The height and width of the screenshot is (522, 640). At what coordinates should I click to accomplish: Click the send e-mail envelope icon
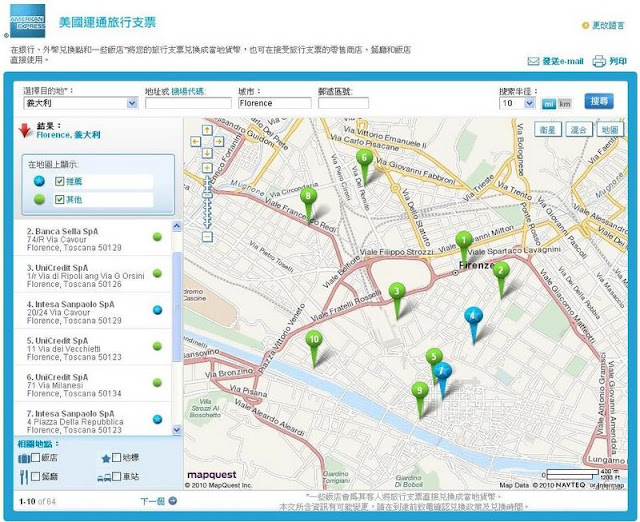pos(533,62)
